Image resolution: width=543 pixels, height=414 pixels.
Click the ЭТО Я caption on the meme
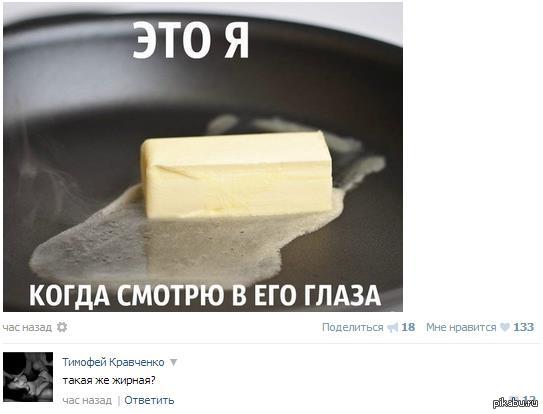191,41
